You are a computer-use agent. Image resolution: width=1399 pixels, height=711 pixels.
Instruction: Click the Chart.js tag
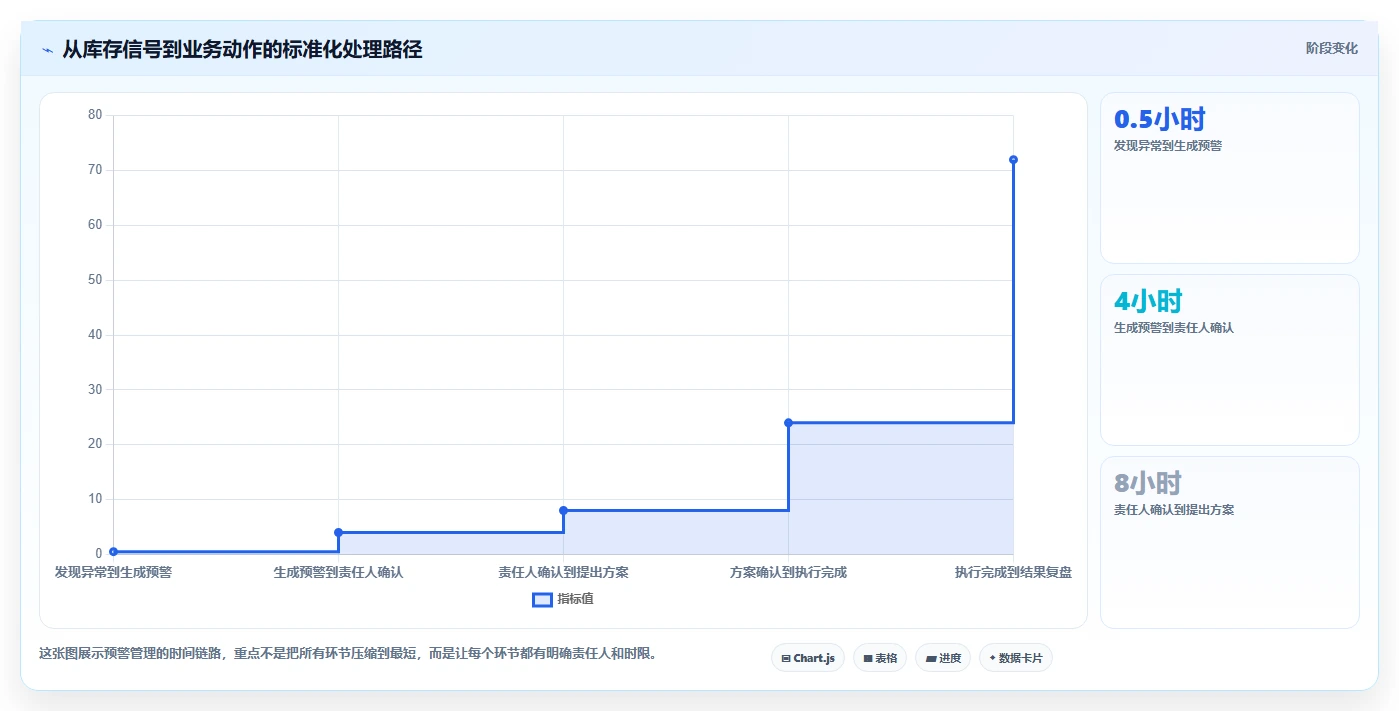point(808,658)
